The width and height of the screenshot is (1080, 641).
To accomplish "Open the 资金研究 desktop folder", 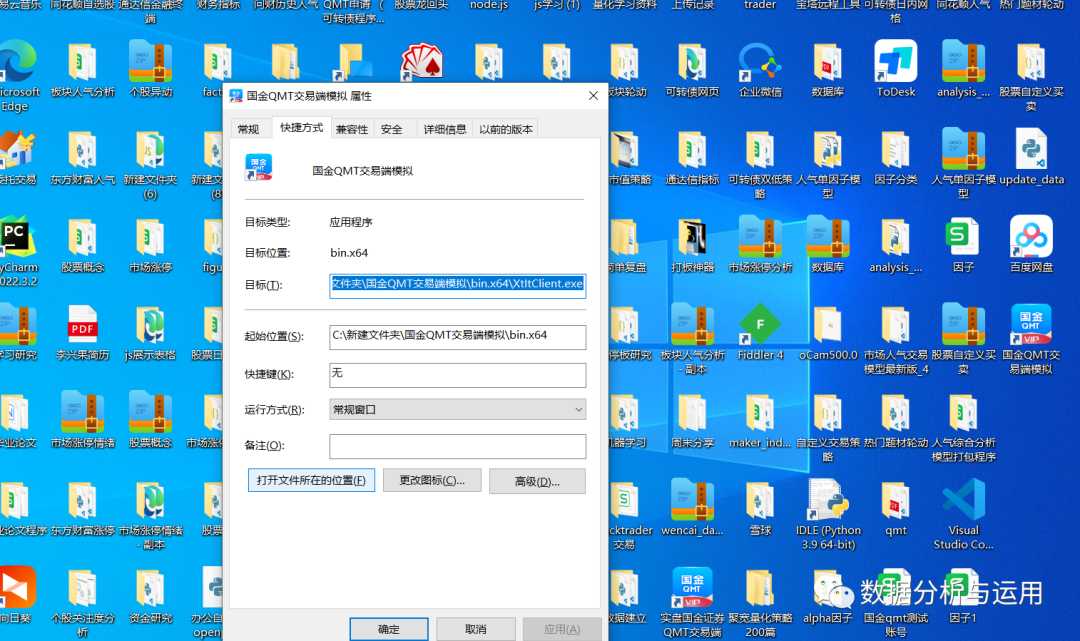I will (x=150, y=597).
